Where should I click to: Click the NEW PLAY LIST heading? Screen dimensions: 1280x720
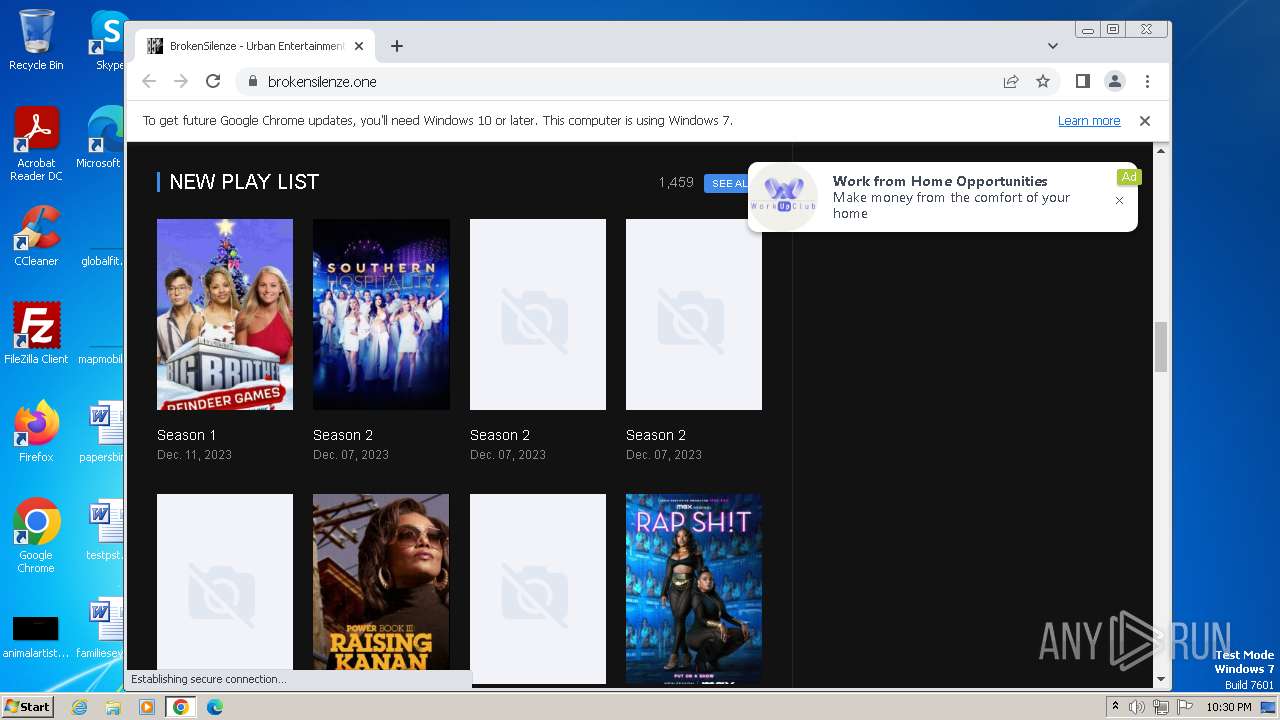[x=244, y=182]
